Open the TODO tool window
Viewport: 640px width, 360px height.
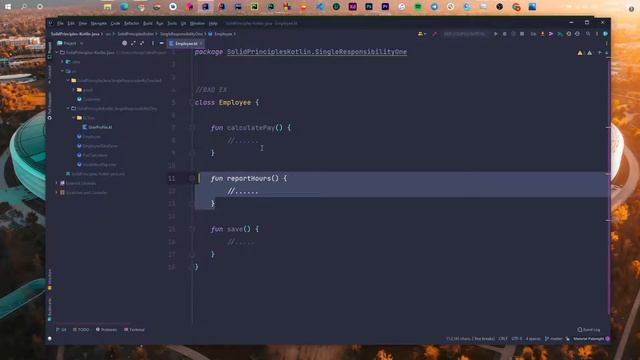point(81,329)
